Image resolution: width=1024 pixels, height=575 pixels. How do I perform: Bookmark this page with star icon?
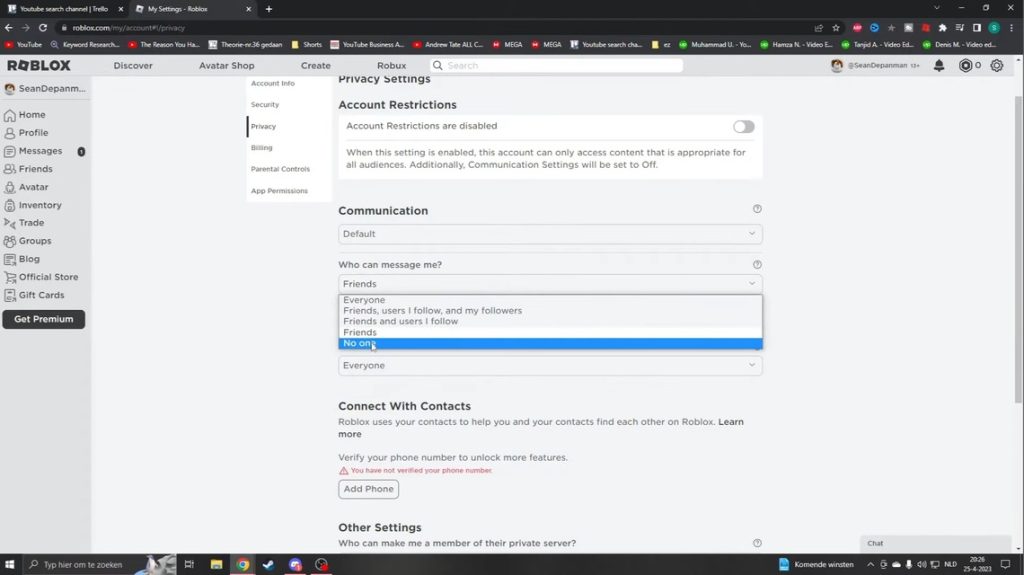point(836,27)
